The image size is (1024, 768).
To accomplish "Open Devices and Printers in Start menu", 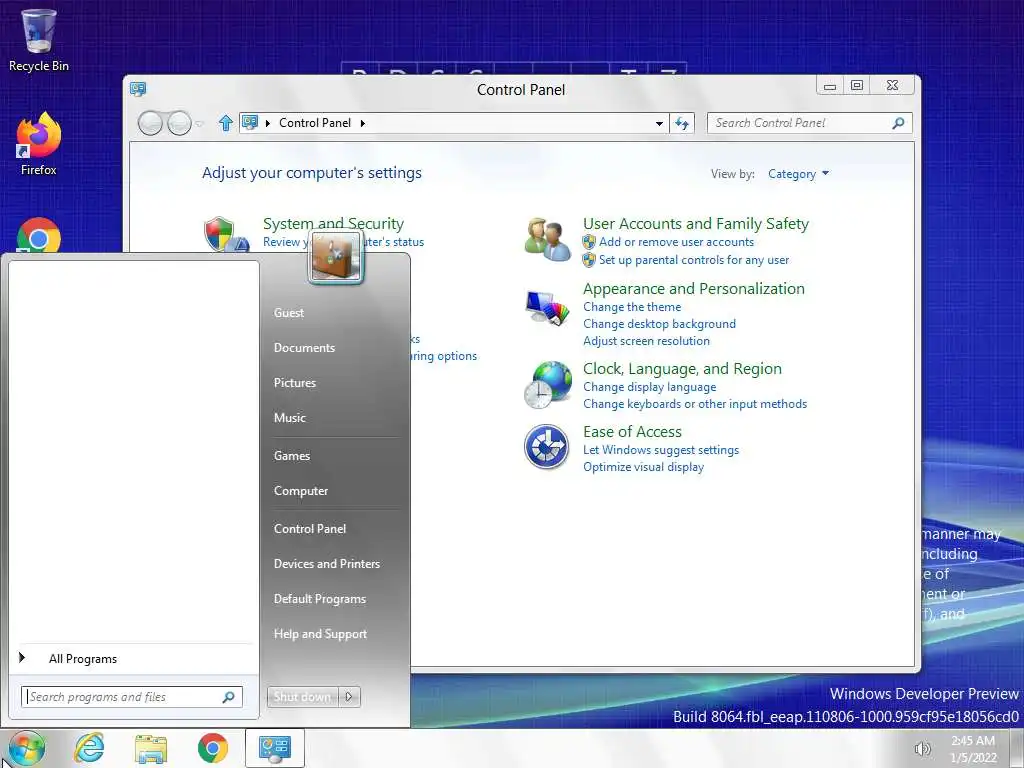I will click(x=327, y=564).
